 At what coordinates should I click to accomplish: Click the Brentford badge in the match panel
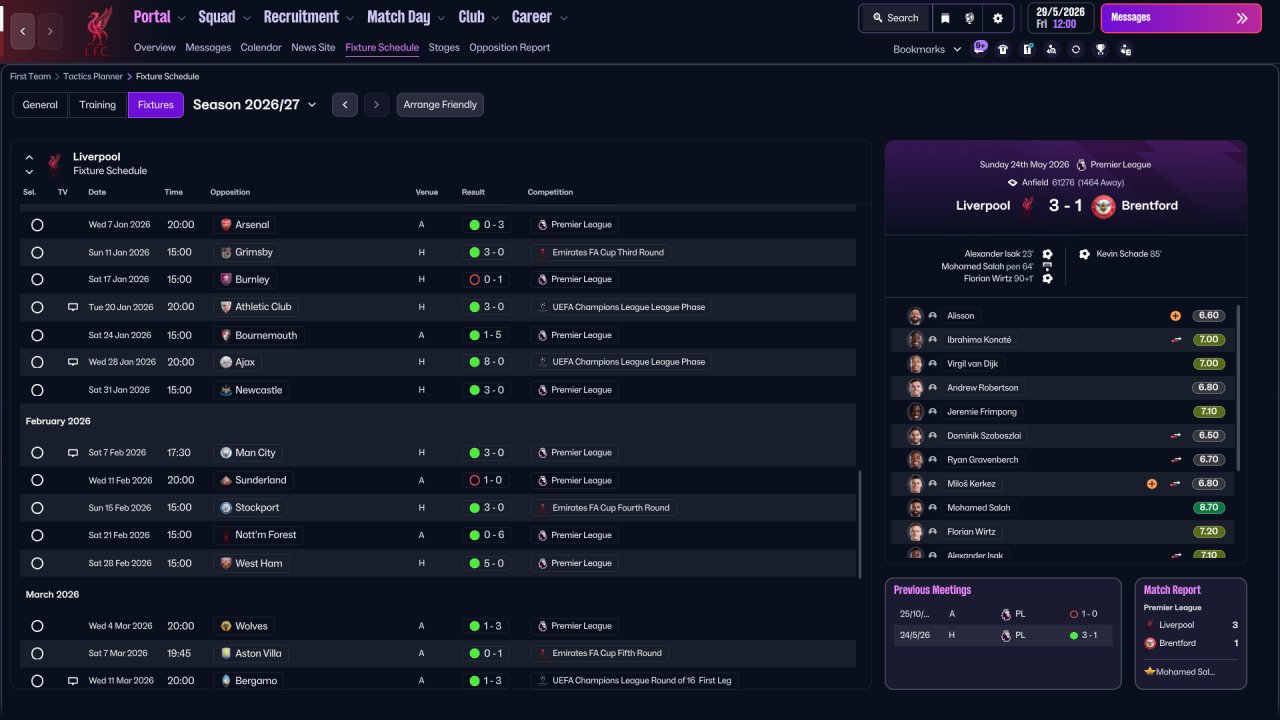[1103, 206]
